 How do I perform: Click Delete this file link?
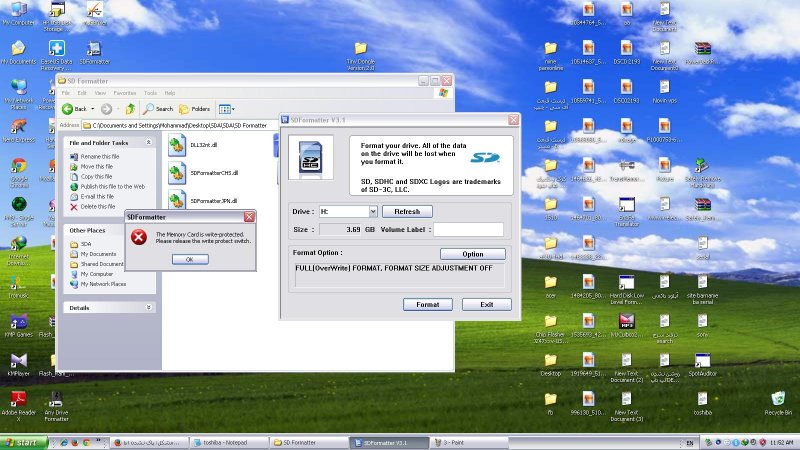(97, 207)
